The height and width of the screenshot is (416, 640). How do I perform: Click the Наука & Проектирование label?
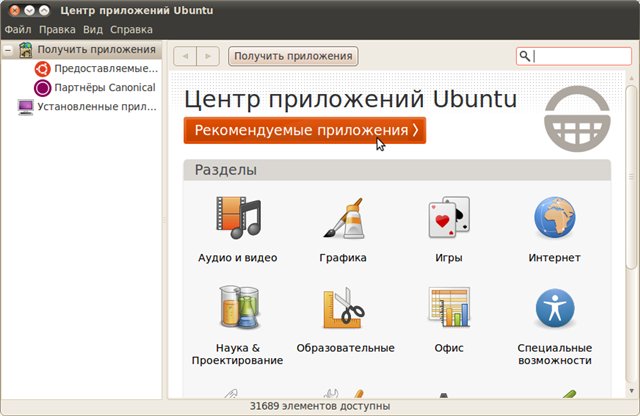click(x=238, y=354)
